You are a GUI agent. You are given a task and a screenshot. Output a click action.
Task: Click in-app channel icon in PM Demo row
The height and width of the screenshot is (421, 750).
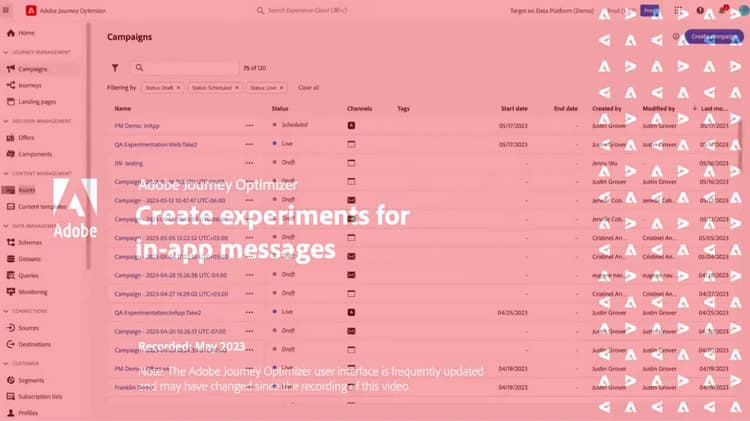coord(351,125)
